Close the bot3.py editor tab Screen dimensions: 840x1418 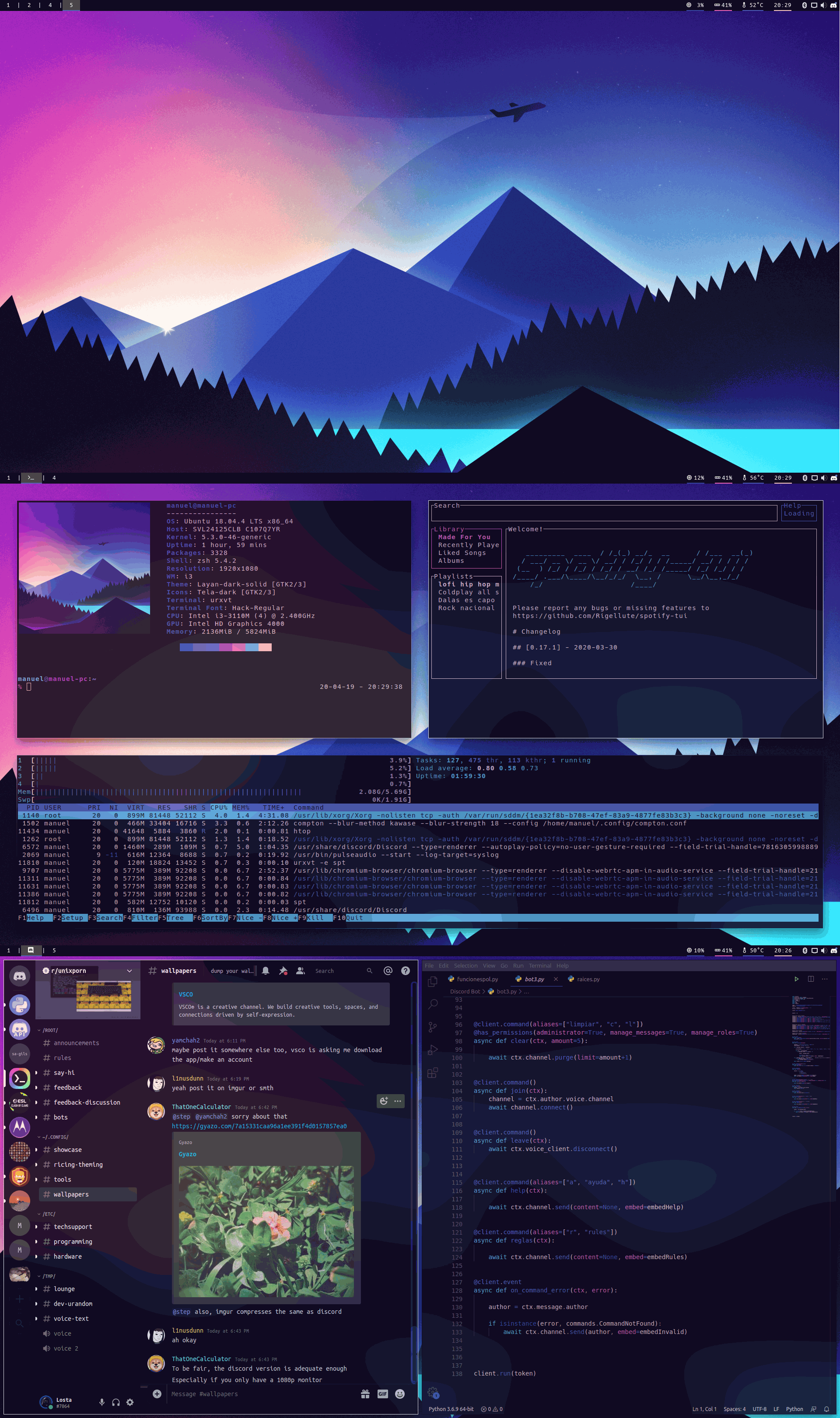(556, 979)
